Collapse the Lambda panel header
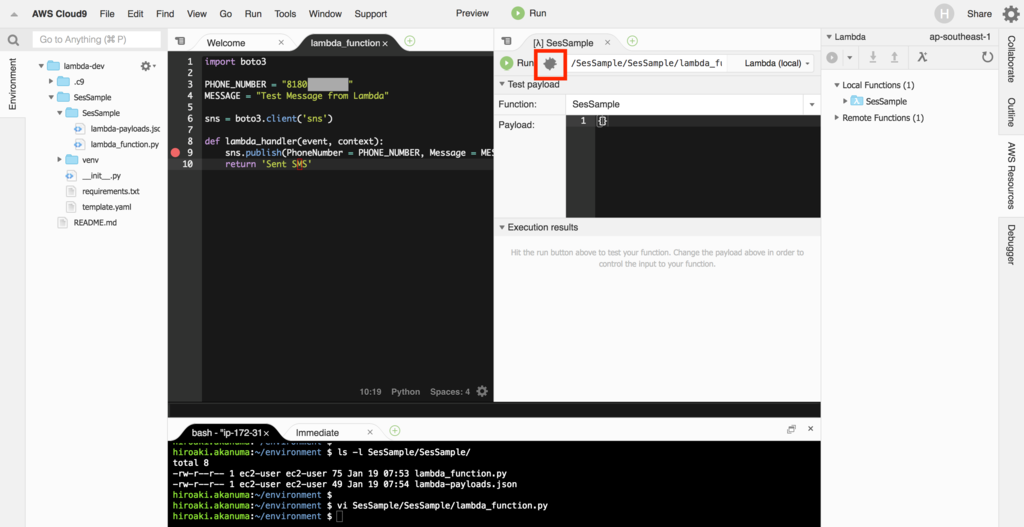Image resolution: width=1024 pixels, height=527 pixels. [829, 37]
